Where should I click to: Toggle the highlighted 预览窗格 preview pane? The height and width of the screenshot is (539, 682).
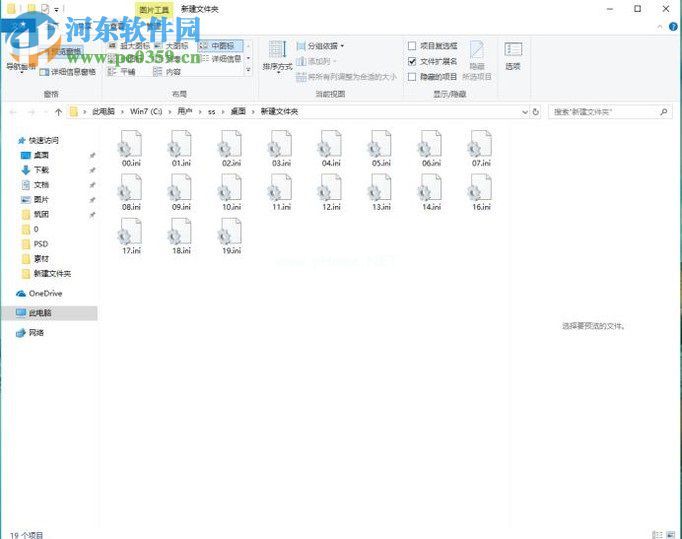pyautogui.click(x=66, y=51)
